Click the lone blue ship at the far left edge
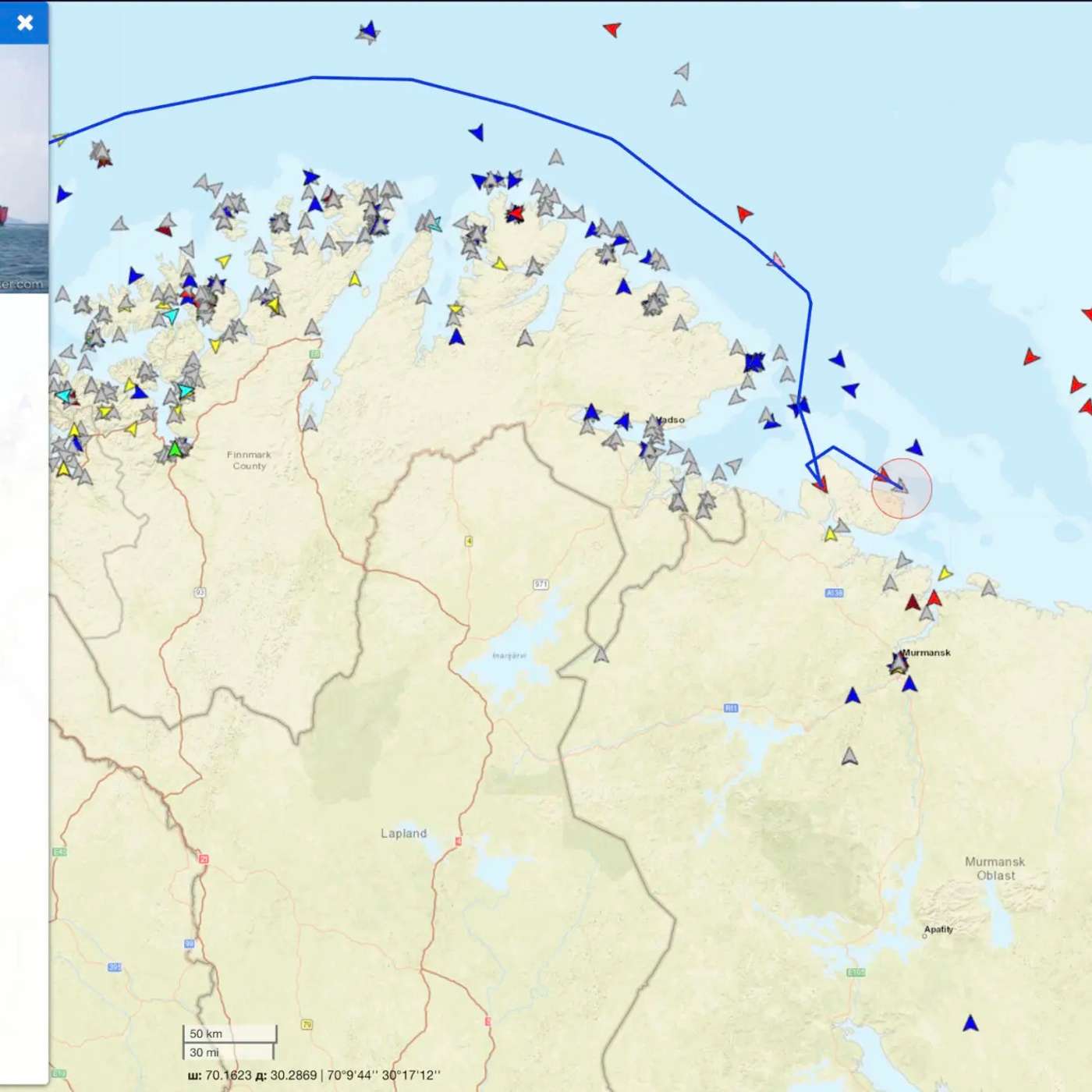The image size is (1092, 1092). coord(63,193)
